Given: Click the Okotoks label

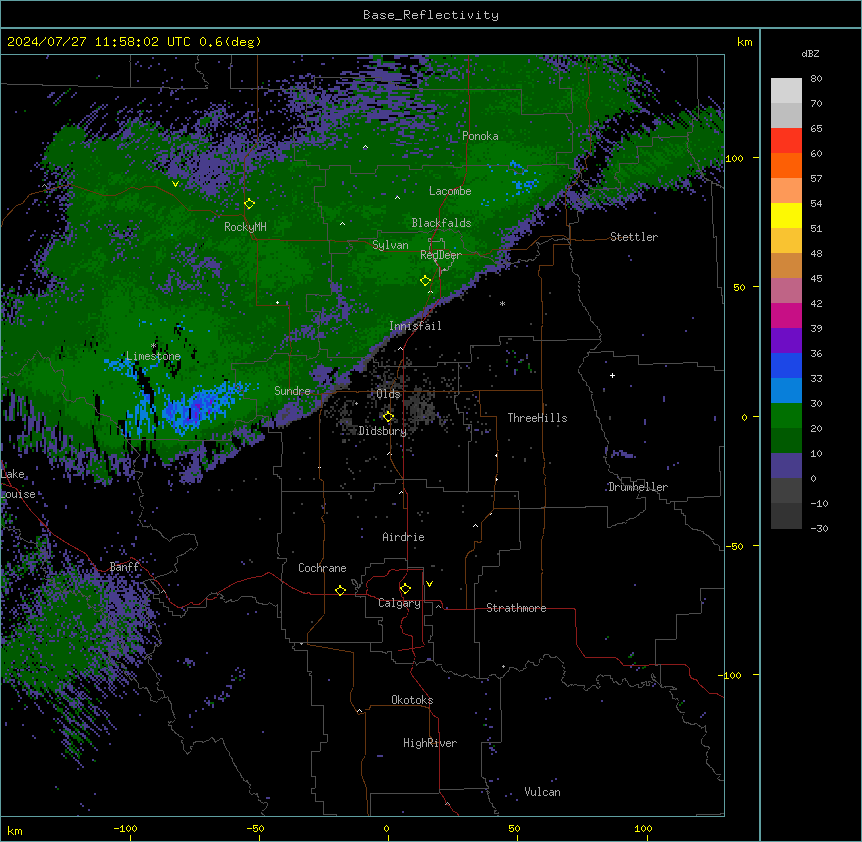Looking at the screenshot, I should pos(412,700).
